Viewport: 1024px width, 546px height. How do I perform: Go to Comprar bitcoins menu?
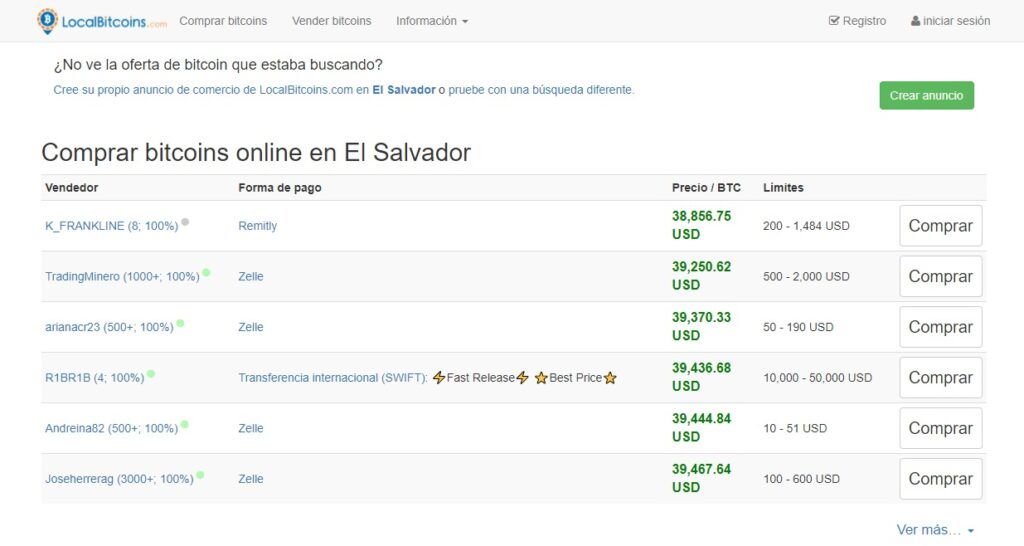[x=223, y=21]
